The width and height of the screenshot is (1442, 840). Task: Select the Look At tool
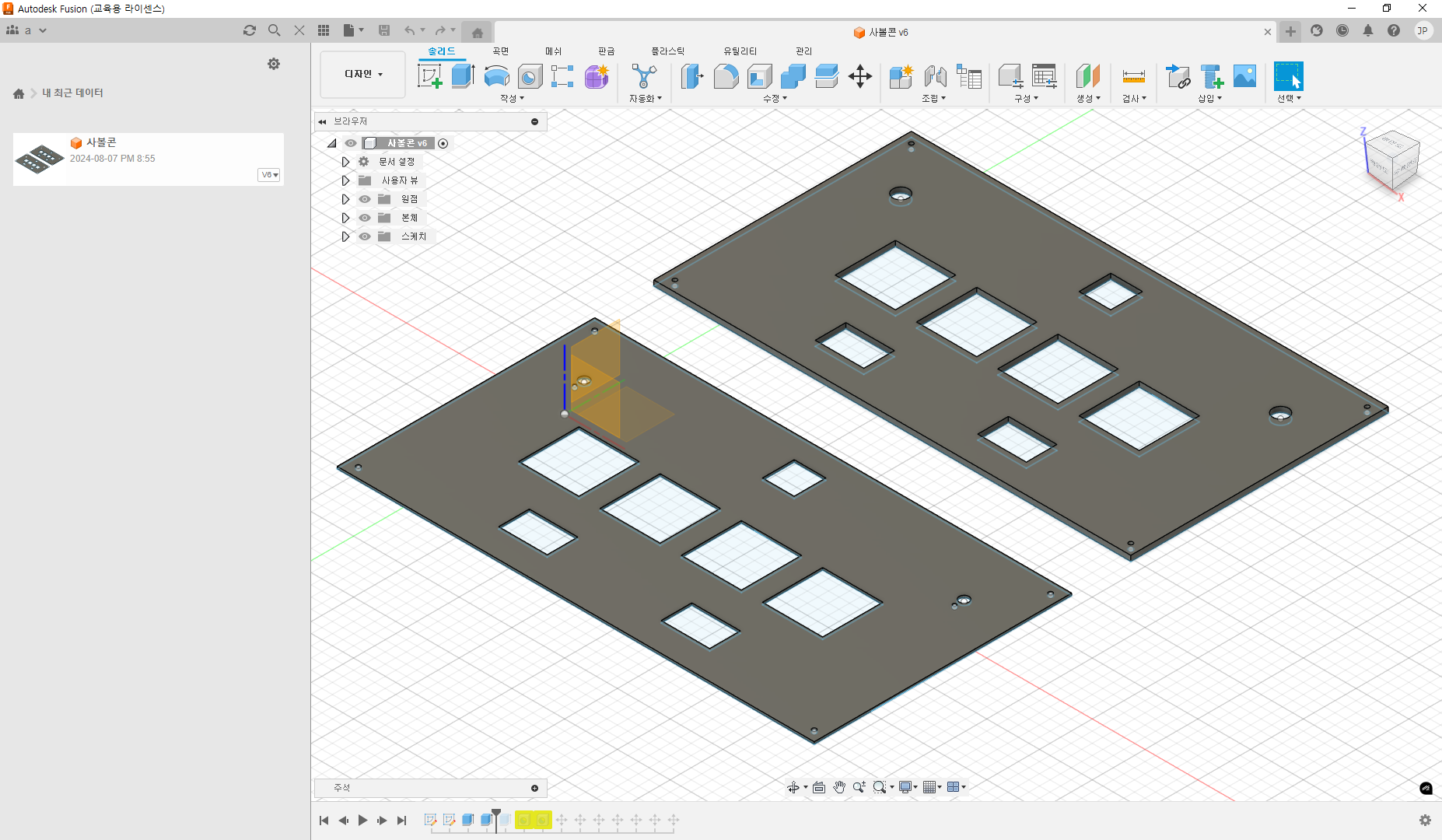point(818,787)
